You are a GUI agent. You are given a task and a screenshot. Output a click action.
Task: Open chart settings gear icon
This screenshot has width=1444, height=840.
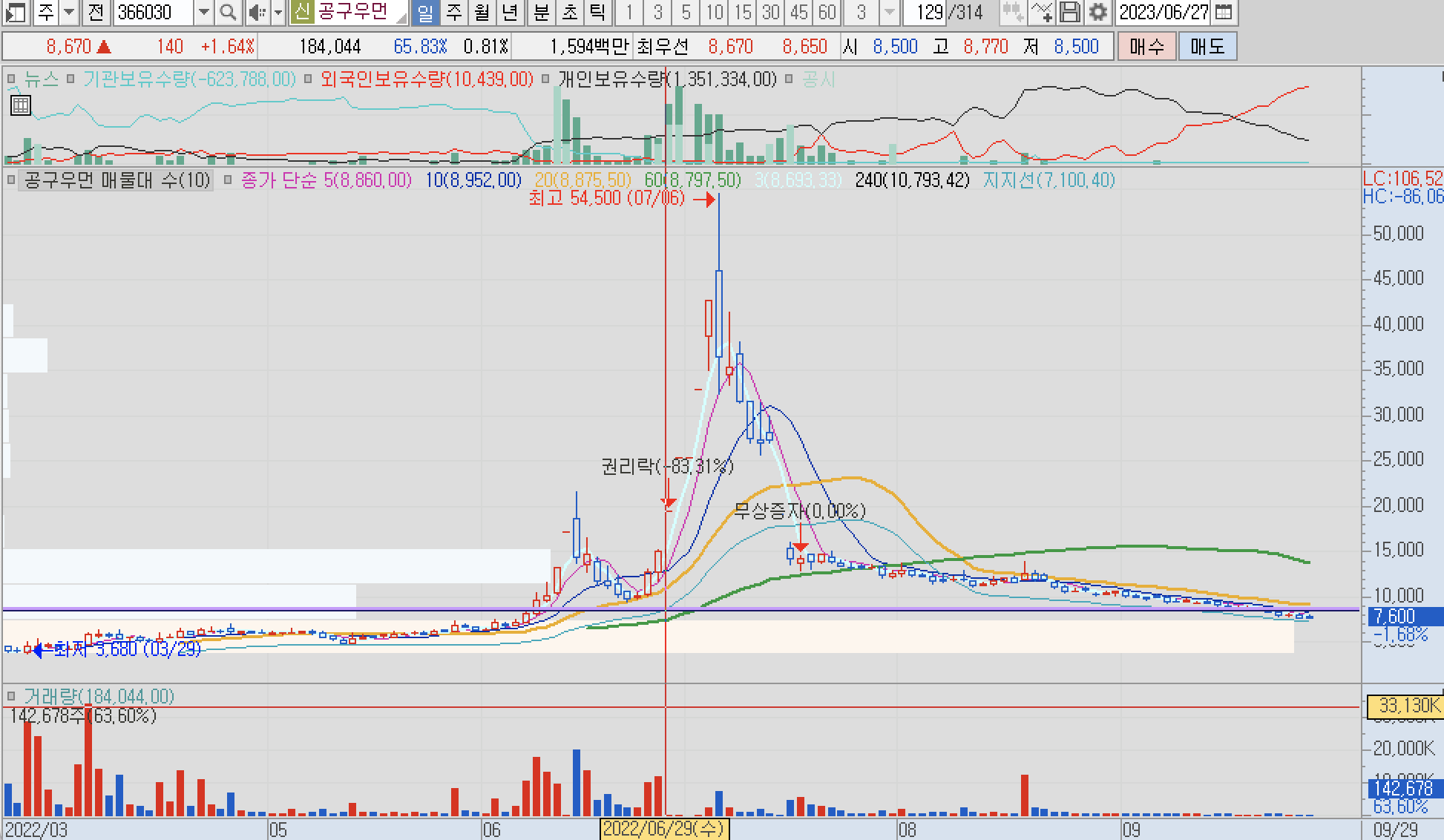1097,12
